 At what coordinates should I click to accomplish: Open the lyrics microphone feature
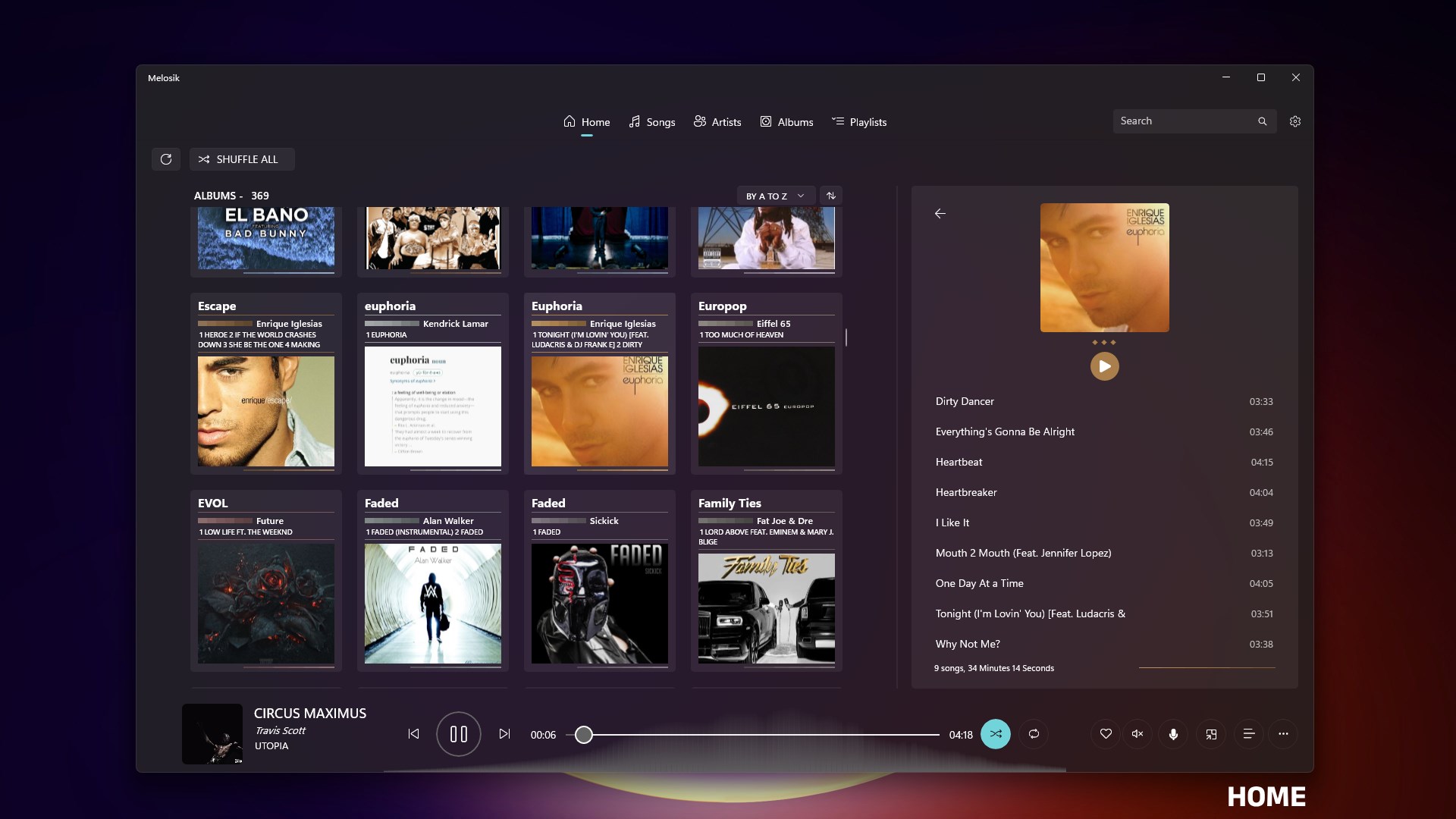[x=1173, y=733]
